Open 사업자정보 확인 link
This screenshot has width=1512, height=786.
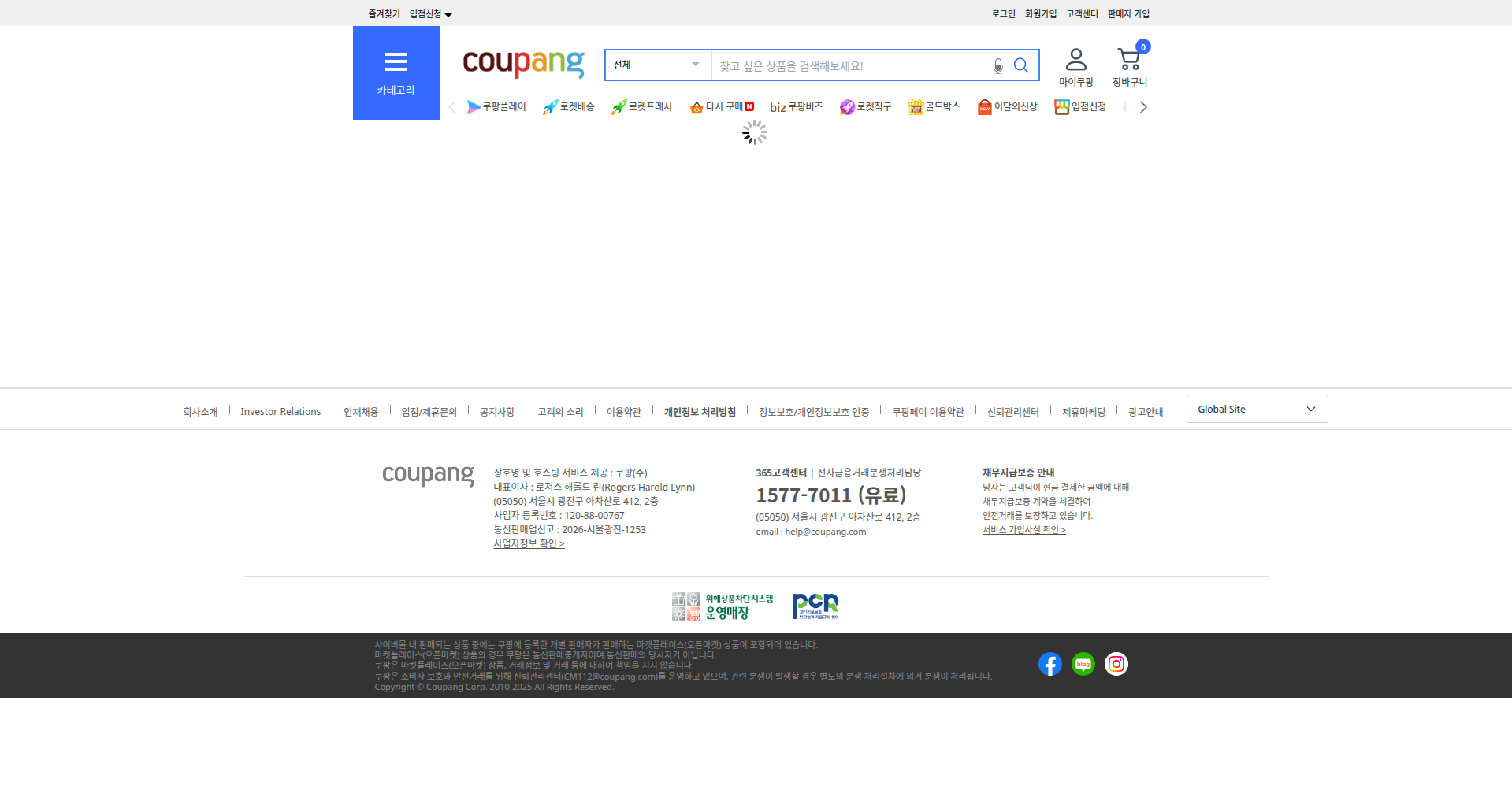pos(529,543)
